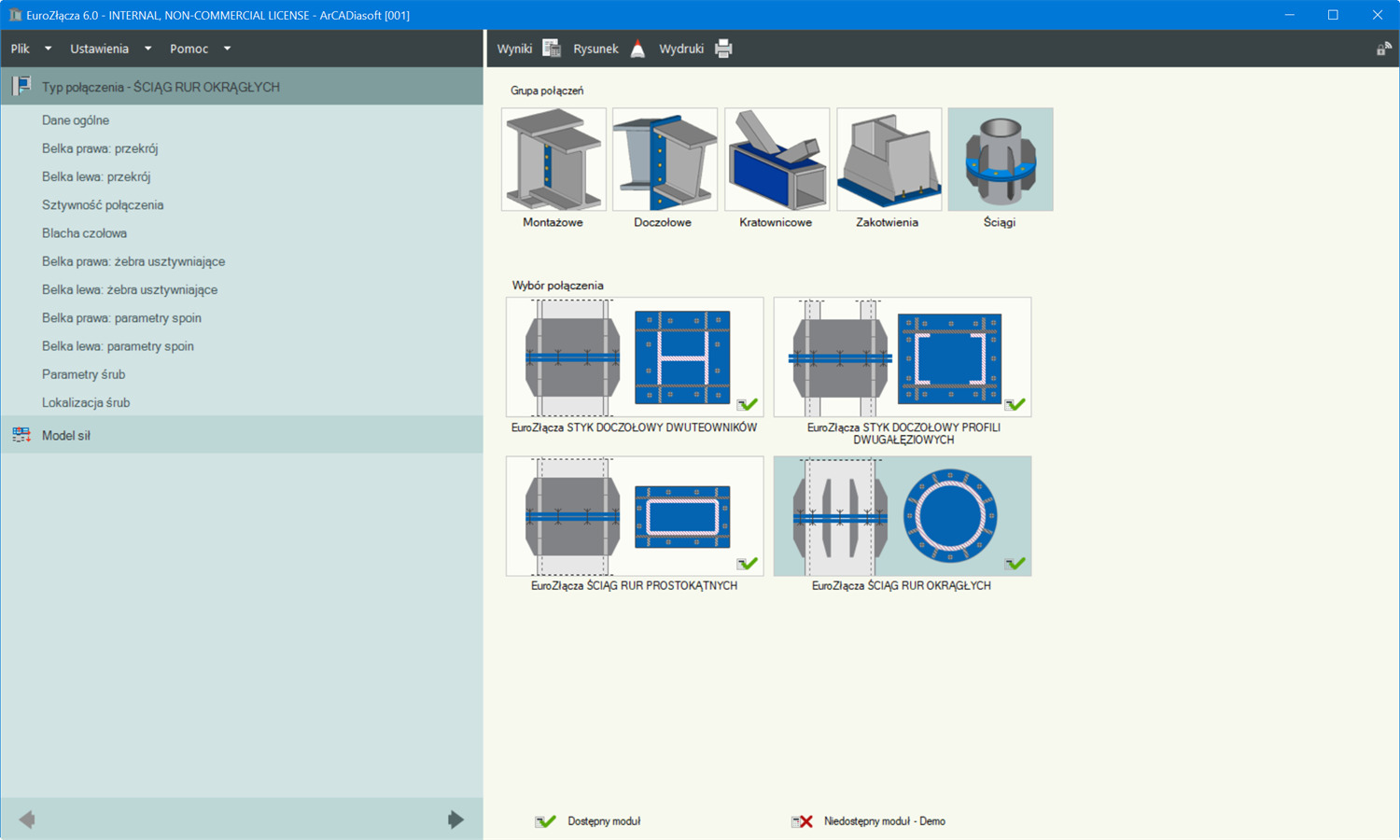Click the EuroZłącza app icon in title bar

pos(15,15)
